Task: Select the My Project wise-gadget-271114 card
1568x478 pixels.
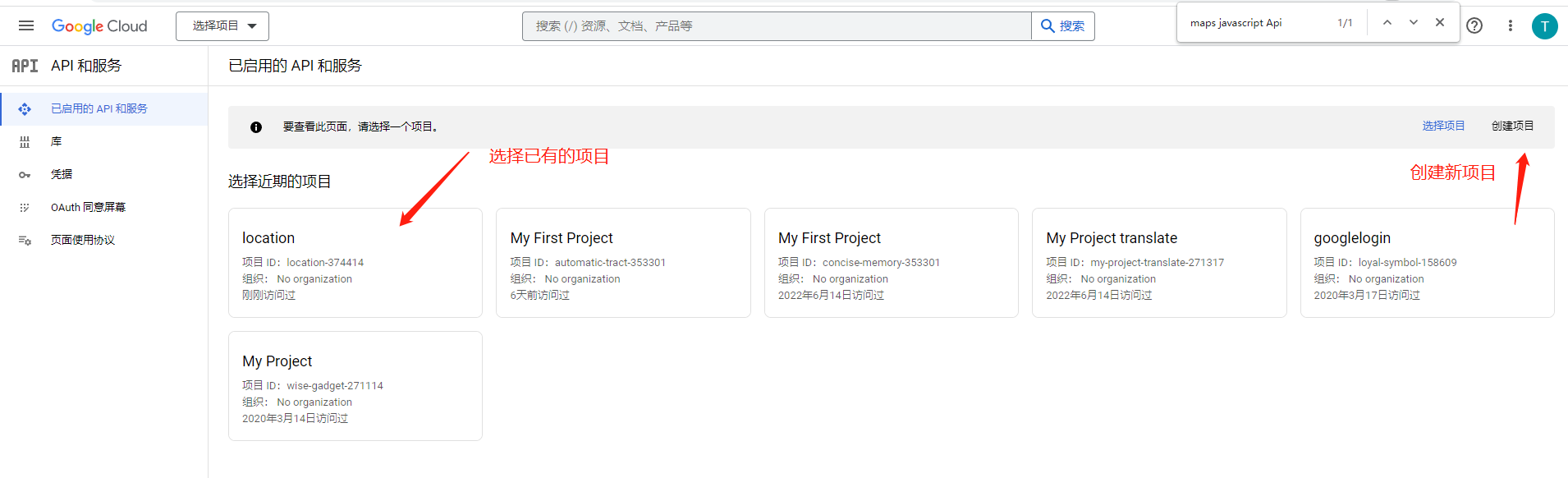Action: tap(355, 386)
